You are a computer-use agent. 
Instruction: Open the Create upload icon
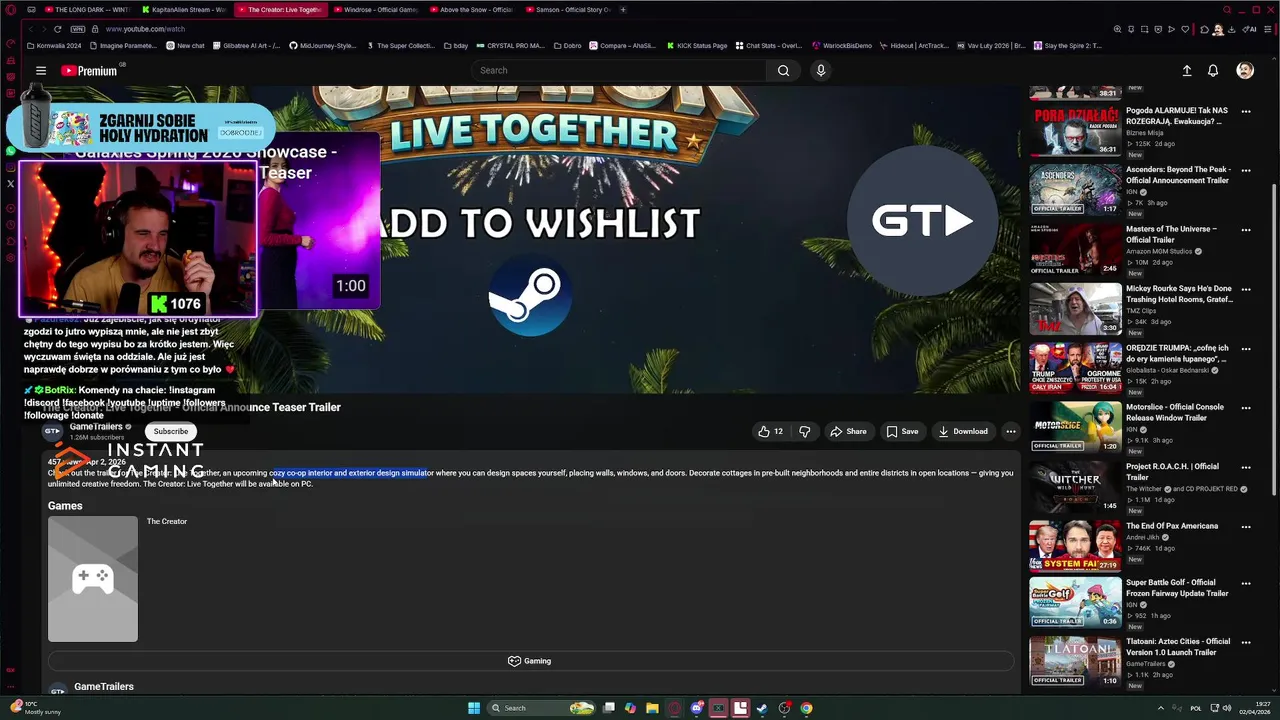(x=1187, y=71)
